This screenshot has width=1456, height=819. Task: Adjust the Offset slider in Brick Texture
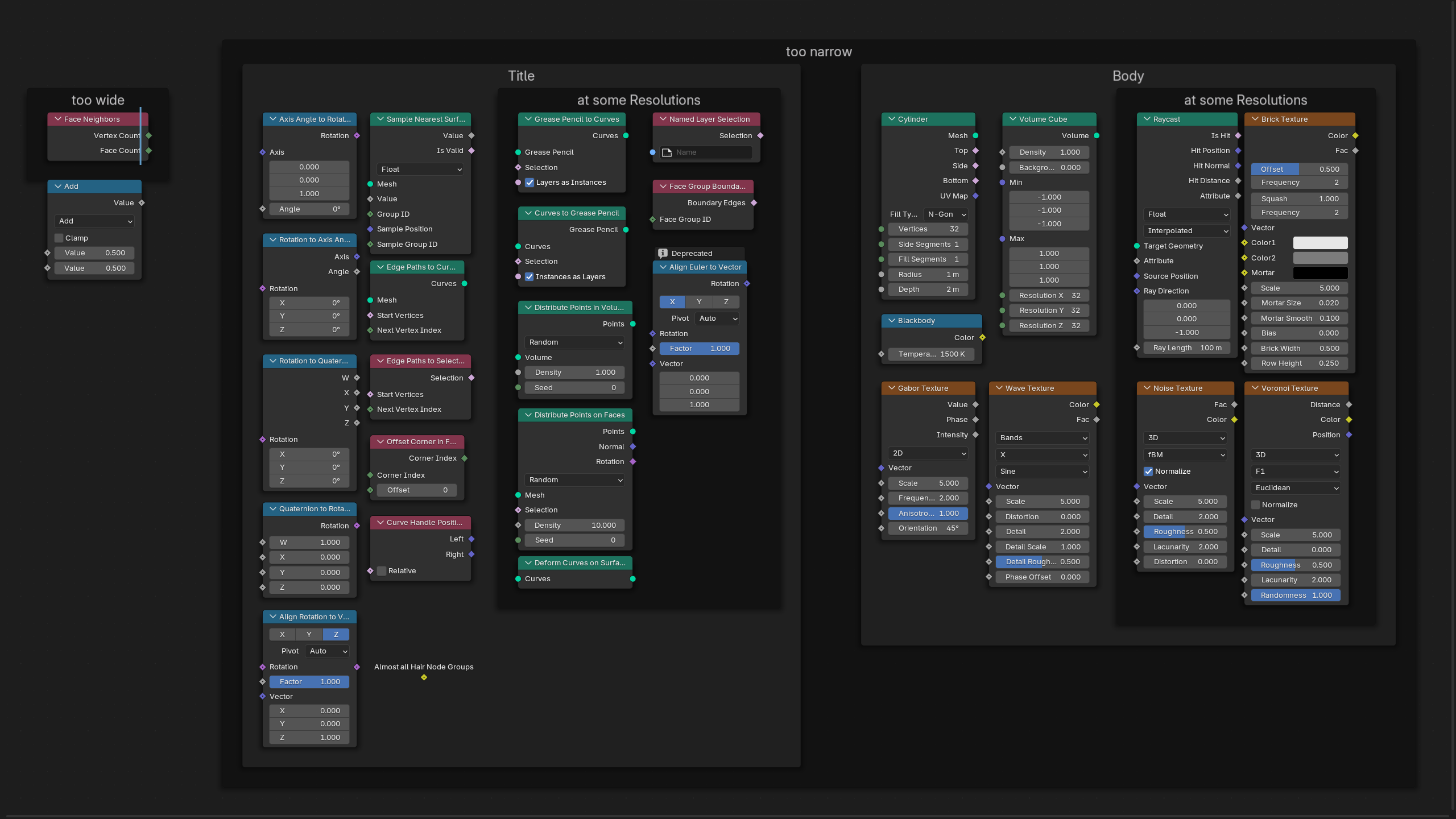pyautogui.click(x=1300, y=169)
